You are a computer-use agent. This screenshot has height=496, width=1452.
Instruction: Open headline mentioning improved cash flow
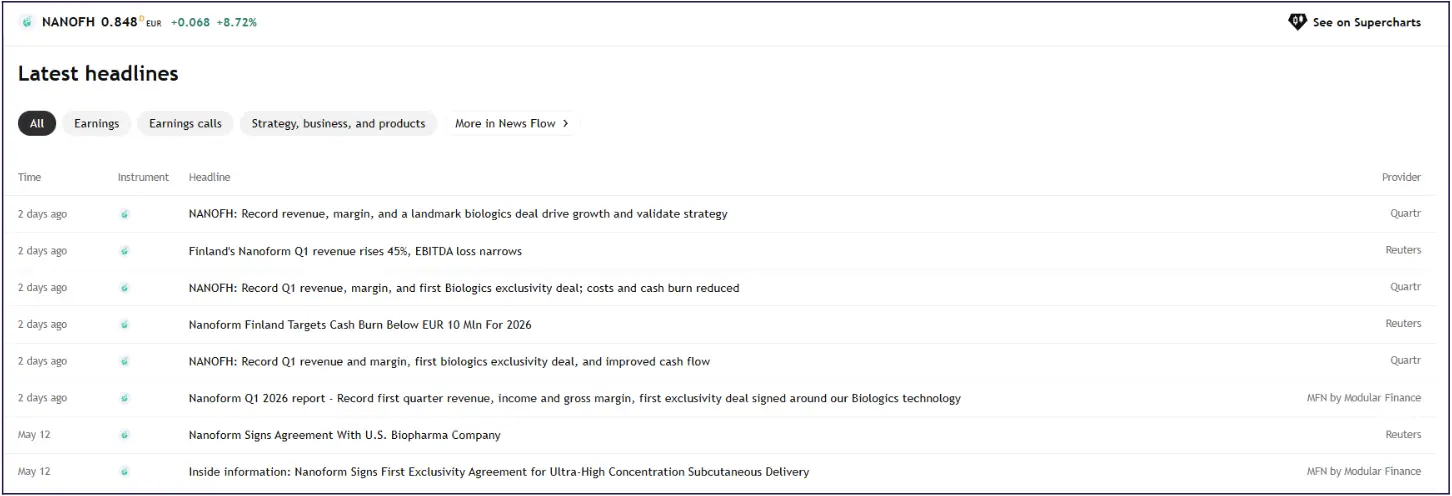click(x=449, y=361)
